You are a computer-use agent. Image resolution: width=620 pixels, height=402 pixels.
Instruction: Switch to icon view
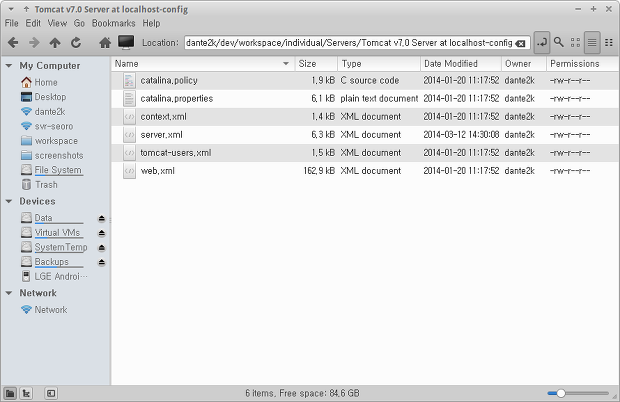click(x=575, y=42)
